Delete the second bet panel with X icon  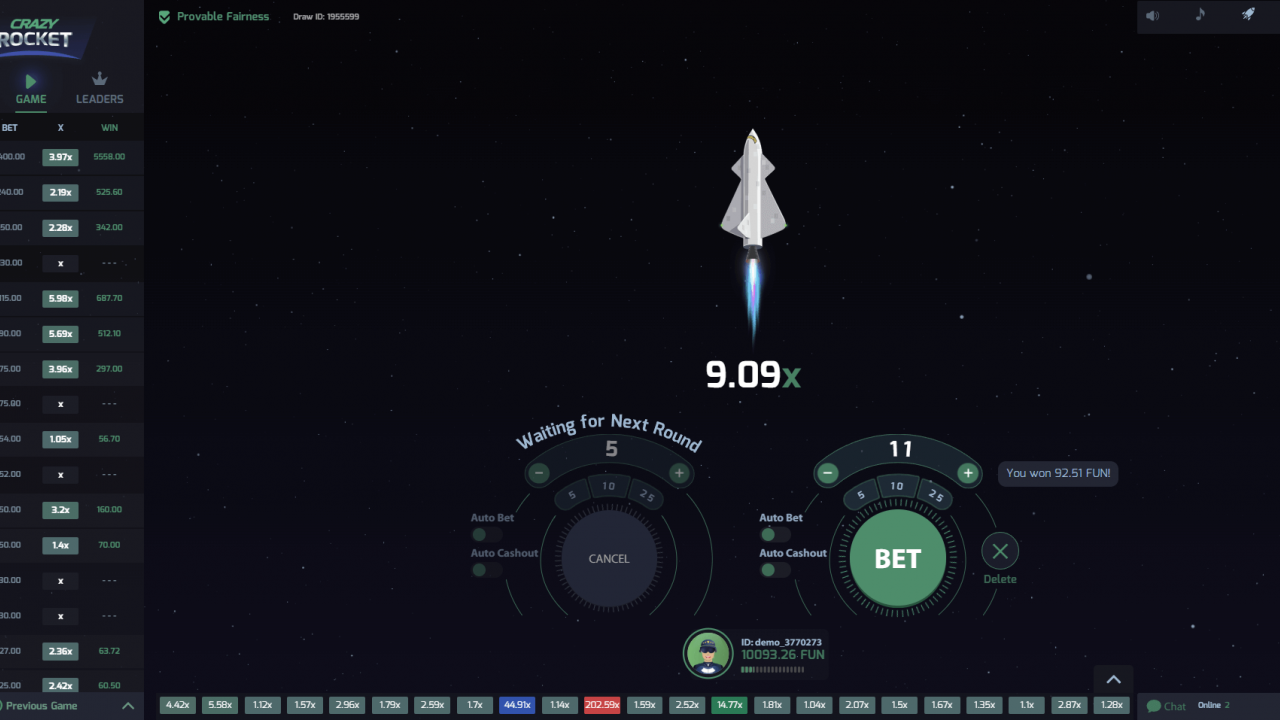[999, 551]
